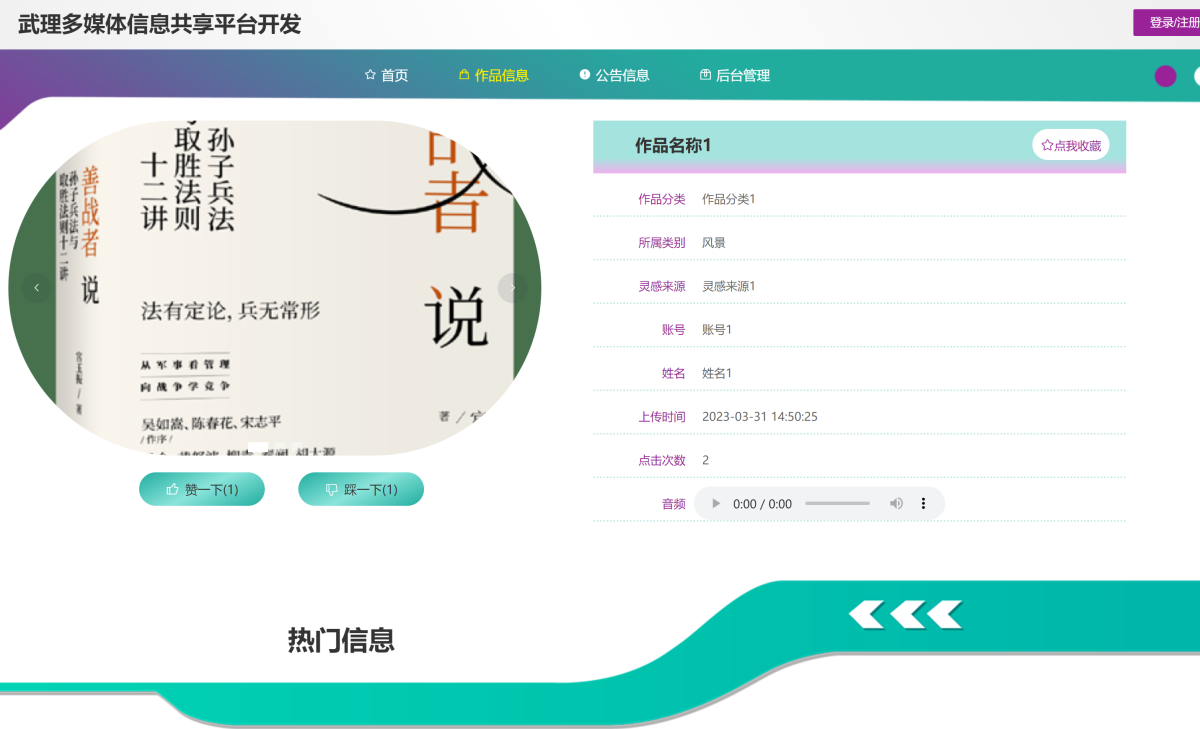
Task: Click the icon beside 后台管理
Action: pyautogui.click(x=705, y=75)
